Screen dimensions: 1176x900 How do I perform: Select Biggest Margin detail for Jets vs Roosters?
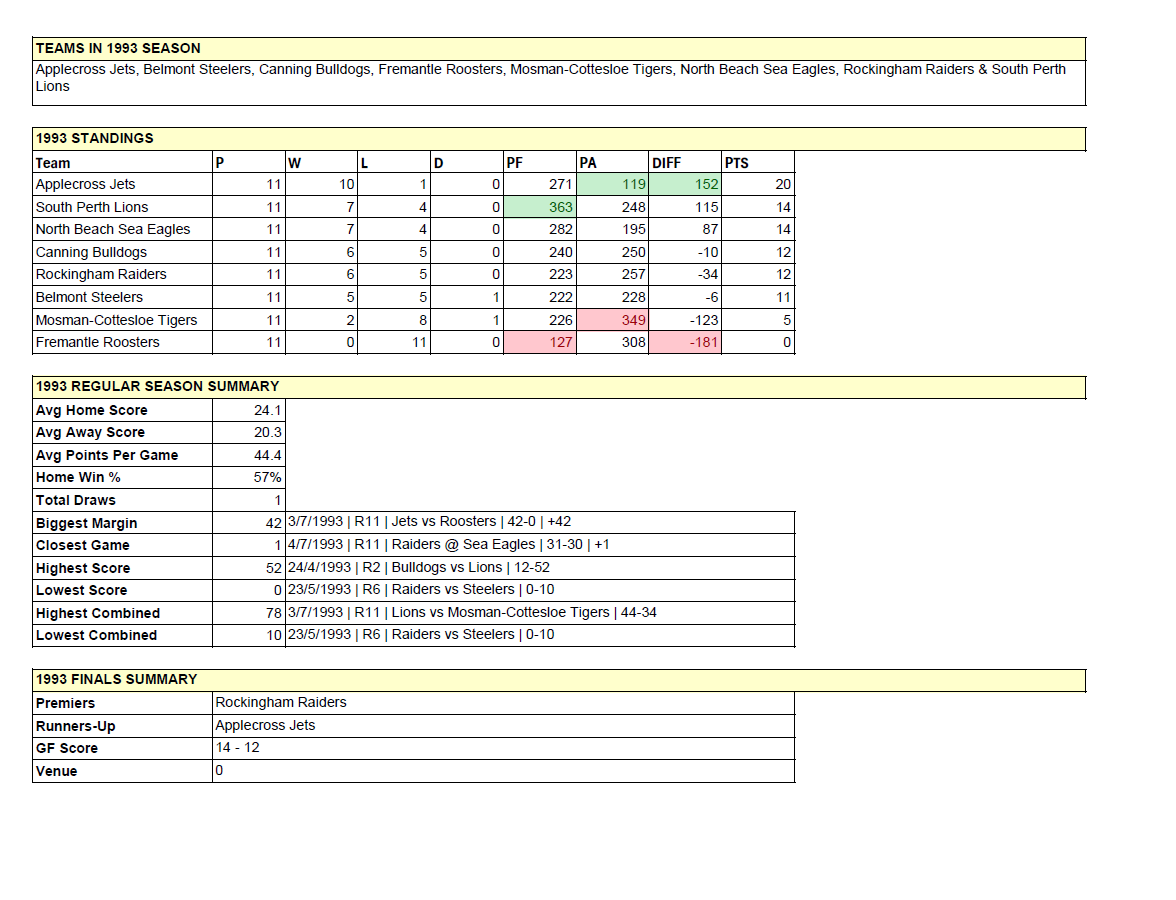[x=429, y=522]
